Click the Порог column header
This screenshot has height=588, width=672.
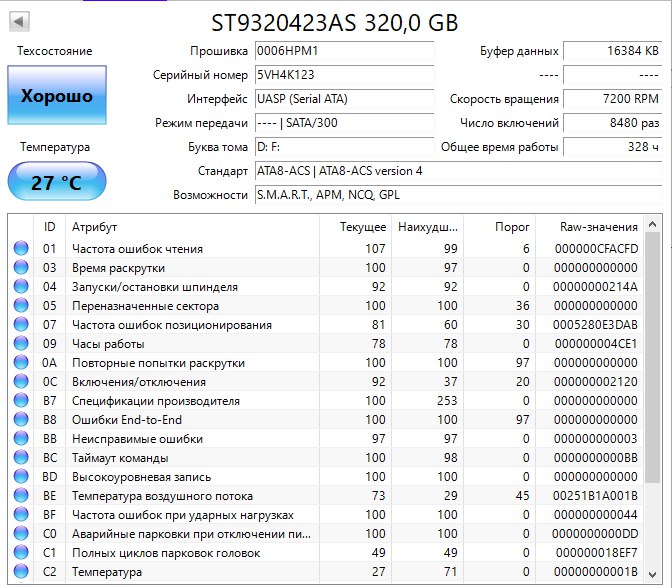point(499,227)
